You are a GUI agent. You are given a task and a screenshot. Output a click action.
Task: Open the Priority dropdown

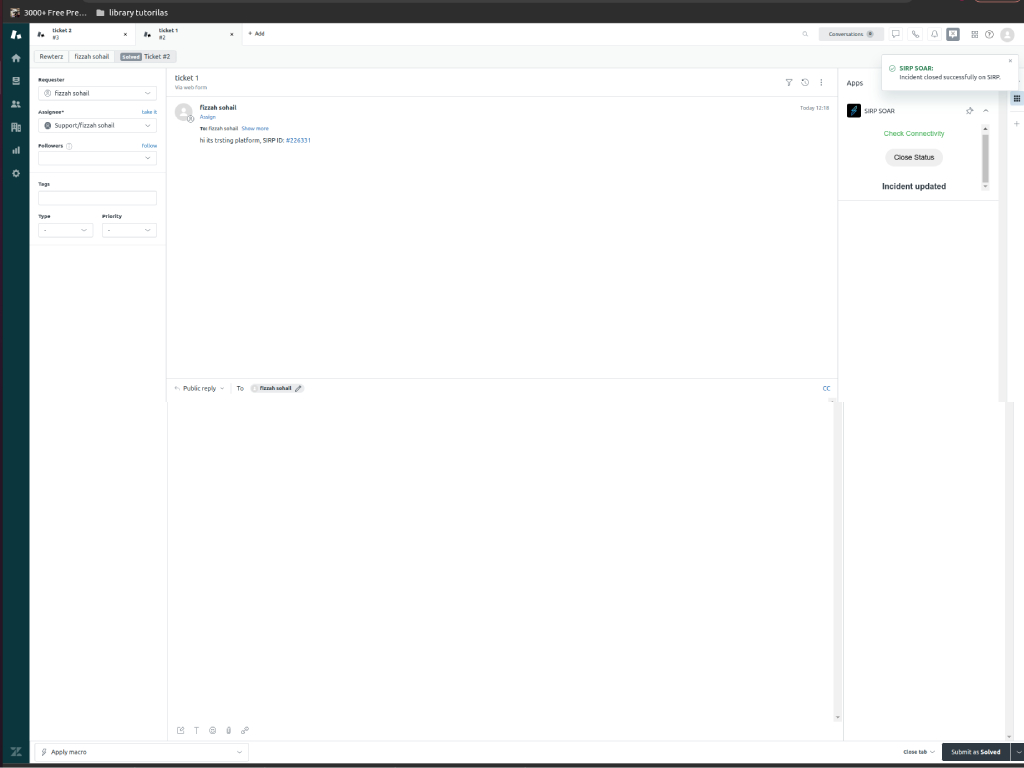[x=129, y=230]
